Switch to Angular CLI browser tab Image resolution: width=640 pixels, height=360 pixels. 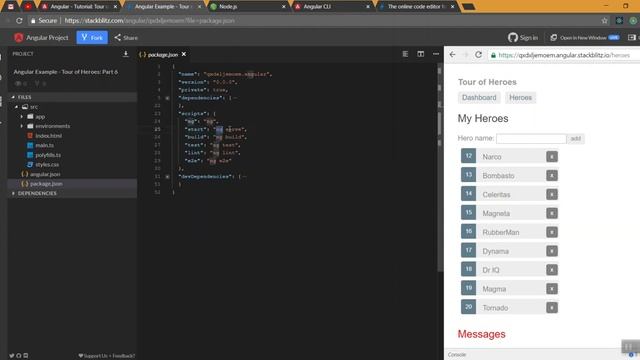332,7
